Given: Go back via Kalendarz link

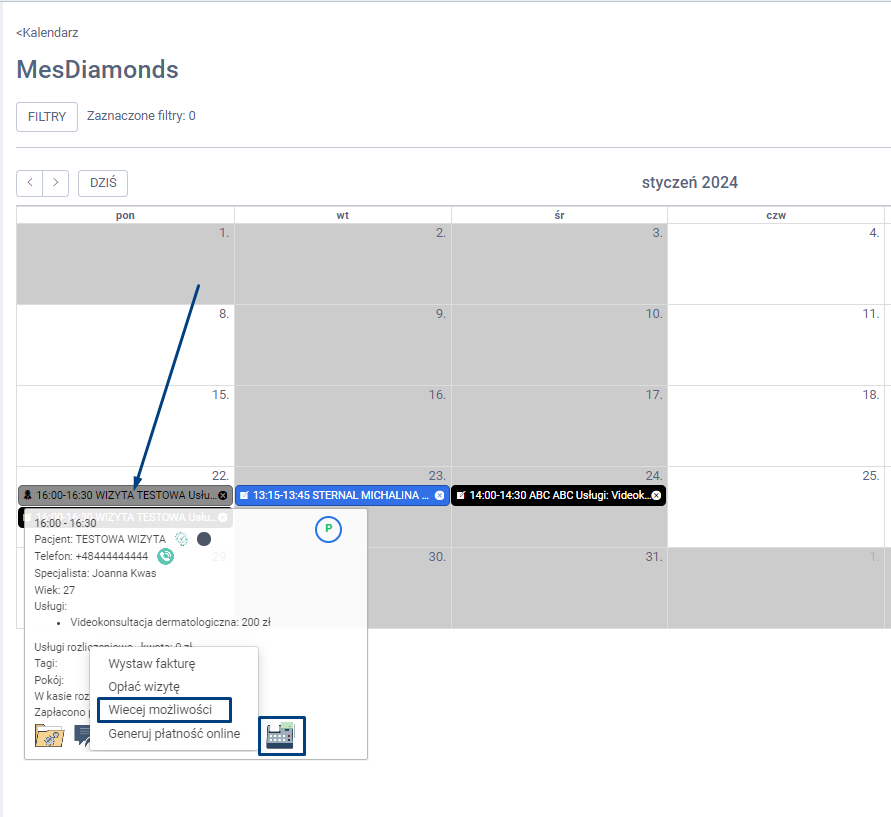Looking at the screenshot, I should [x=47, y=33].
